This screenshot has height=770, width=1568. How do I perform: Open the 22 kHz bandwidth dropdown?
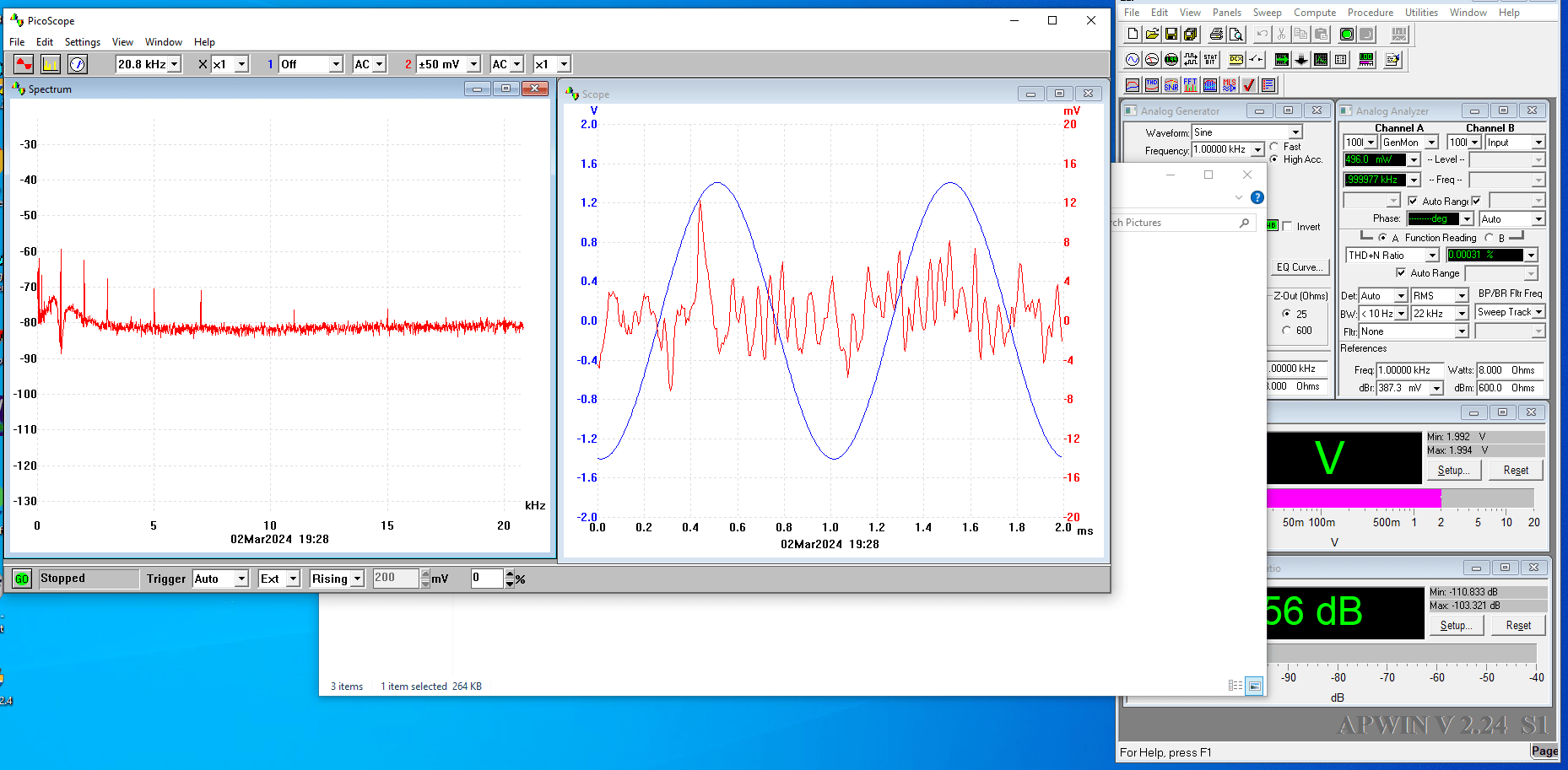(x=1462, y=314)
